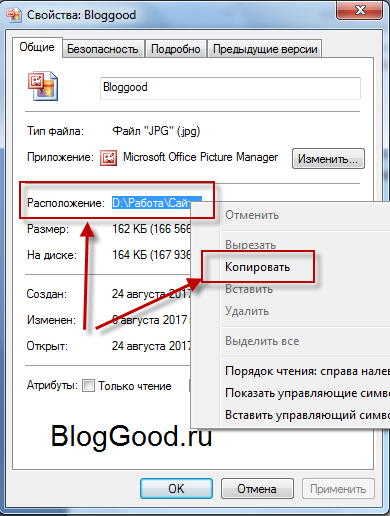Select Вставить управляющий символ menu entry

pyautogui.click(x=307, y=415)
